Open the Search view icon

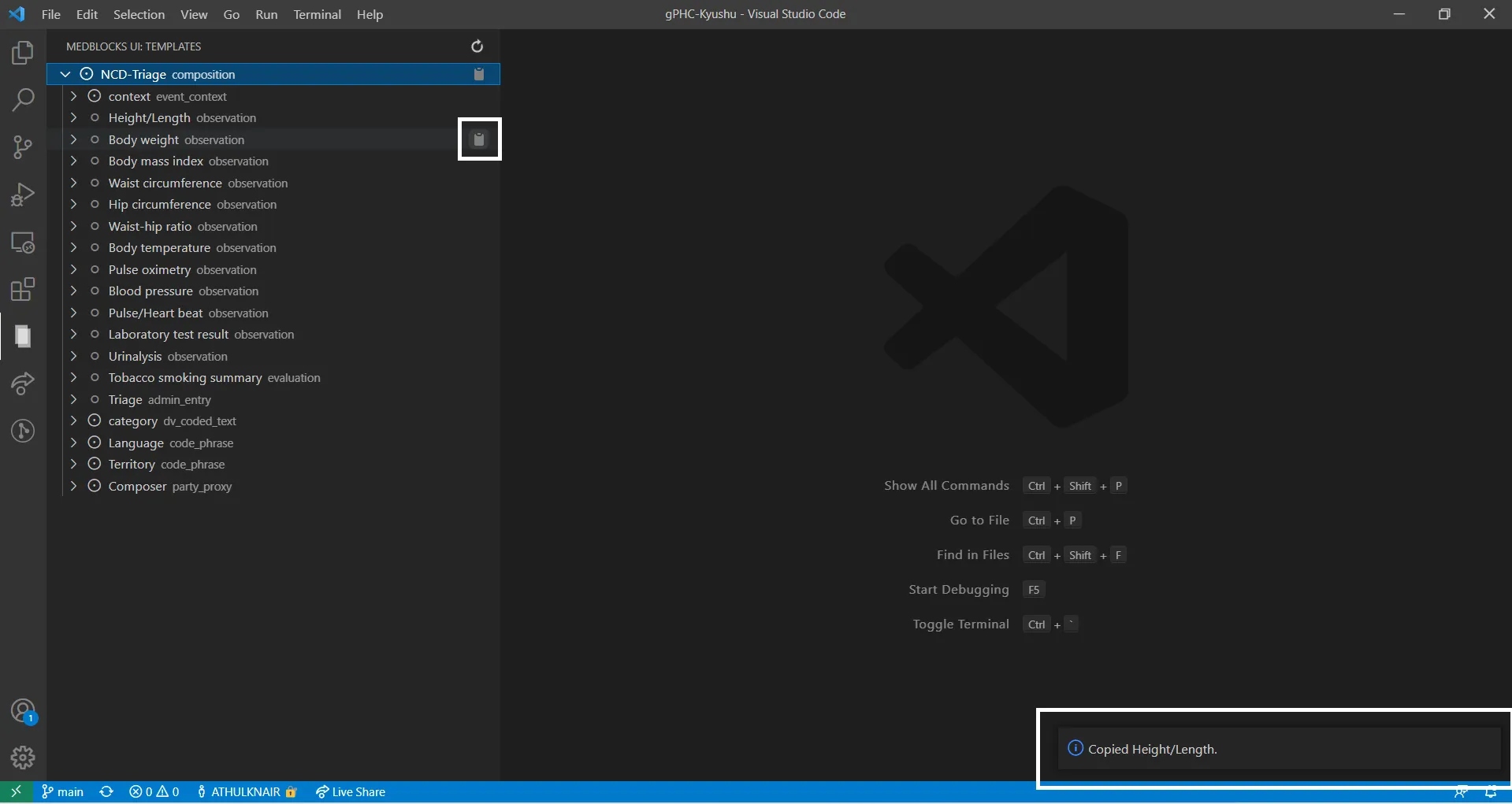pyautogui.click(x=23, y=100)
